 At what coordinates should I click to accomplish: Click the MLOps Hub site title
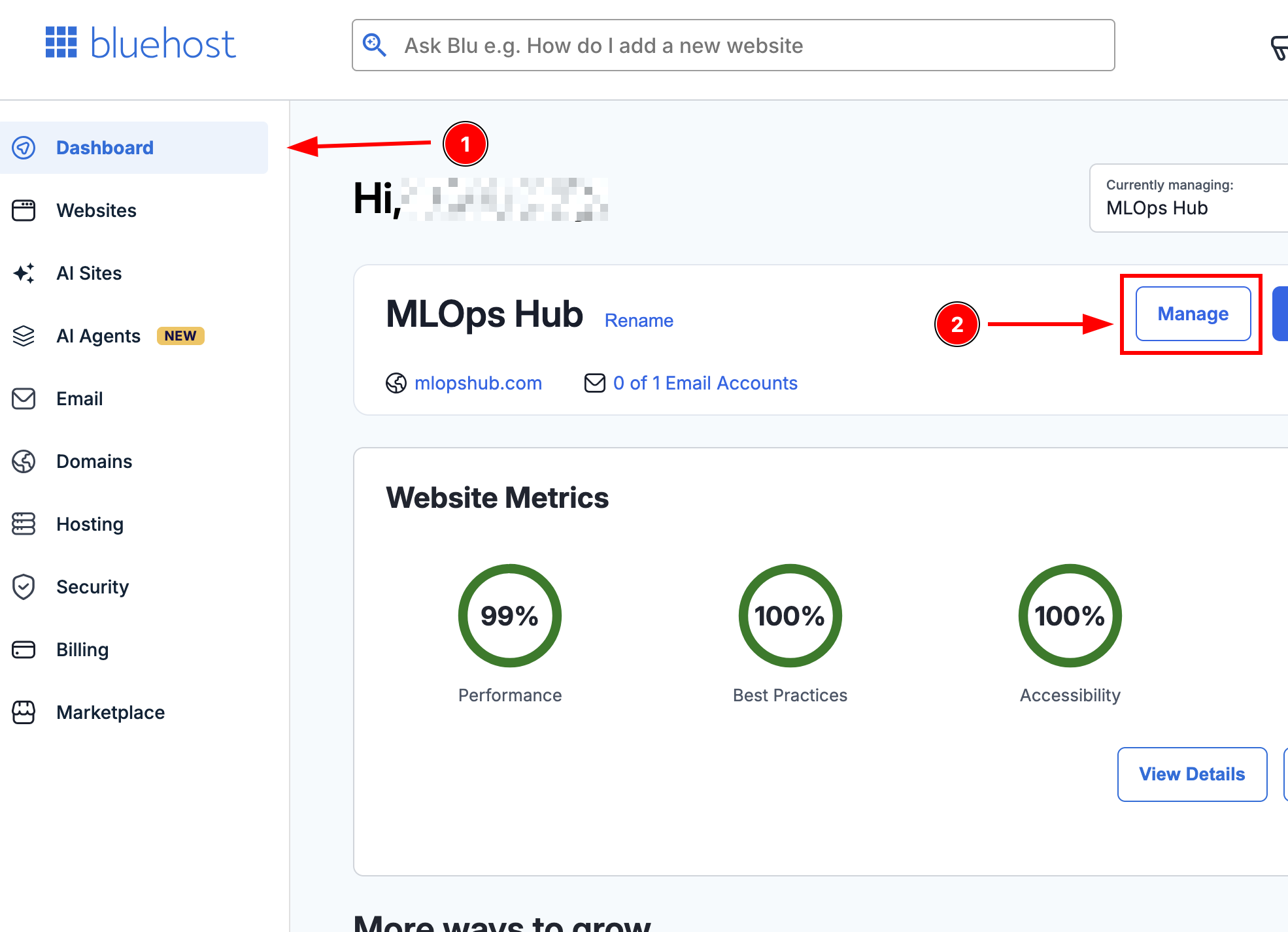(x=484, y=314)
